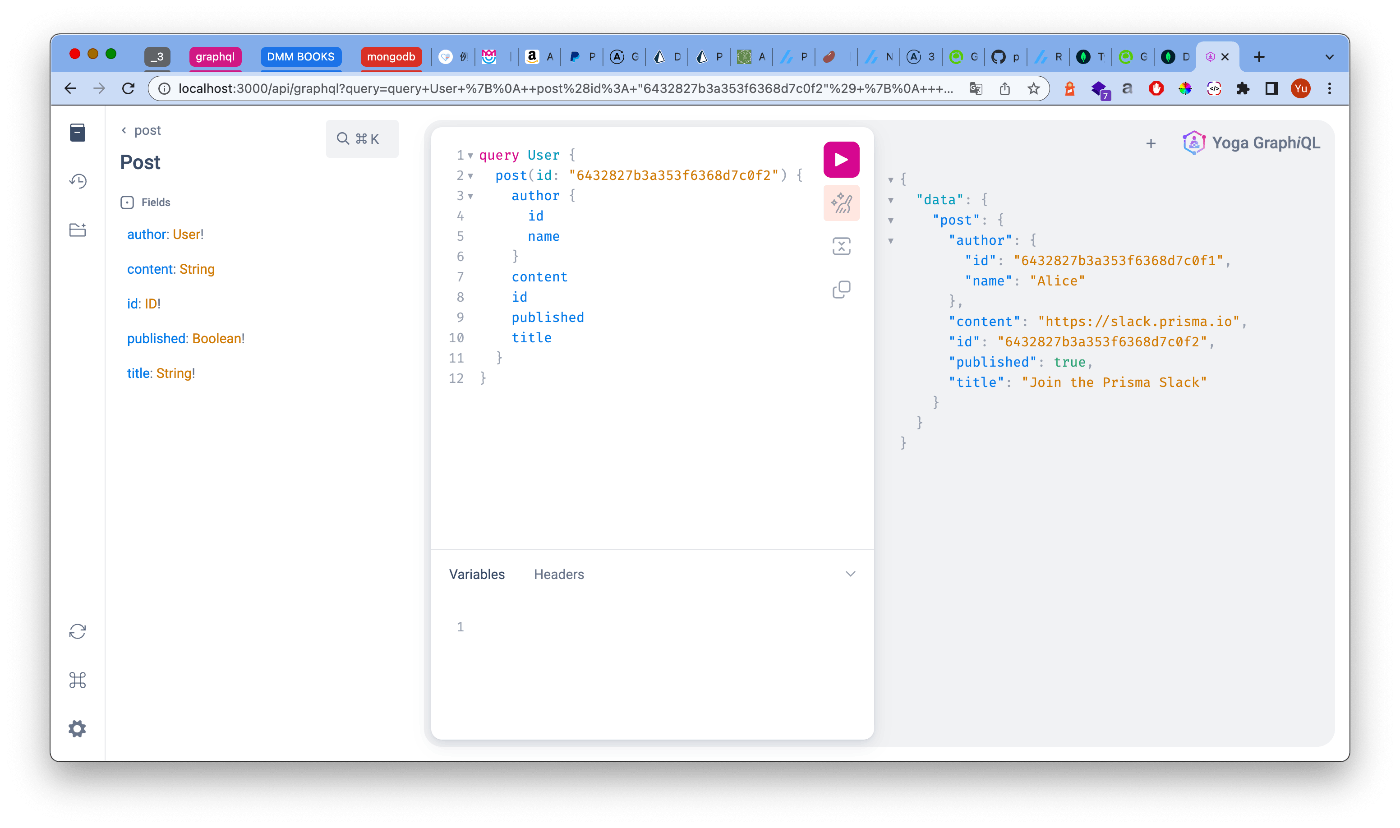
Task: Open the GraphiQL settings gear
Action: pyautogui.click(x=78, y=729)
